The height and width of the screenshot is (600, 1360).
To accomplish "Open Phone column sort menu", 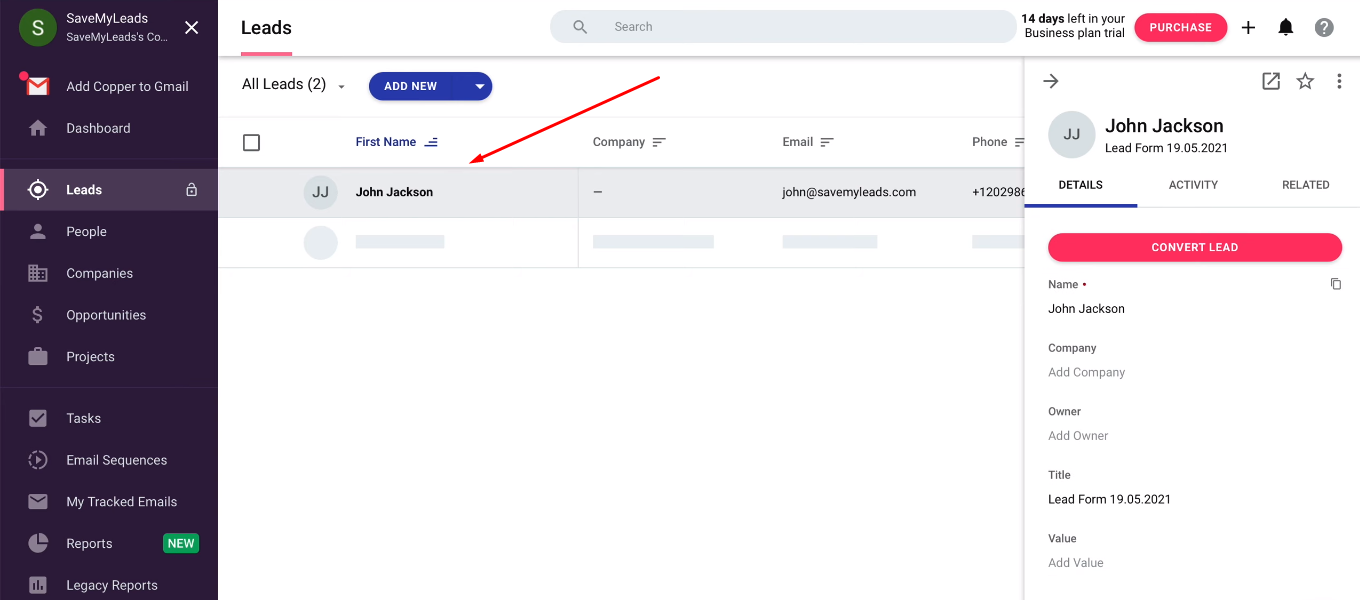I will point(1019,142).
